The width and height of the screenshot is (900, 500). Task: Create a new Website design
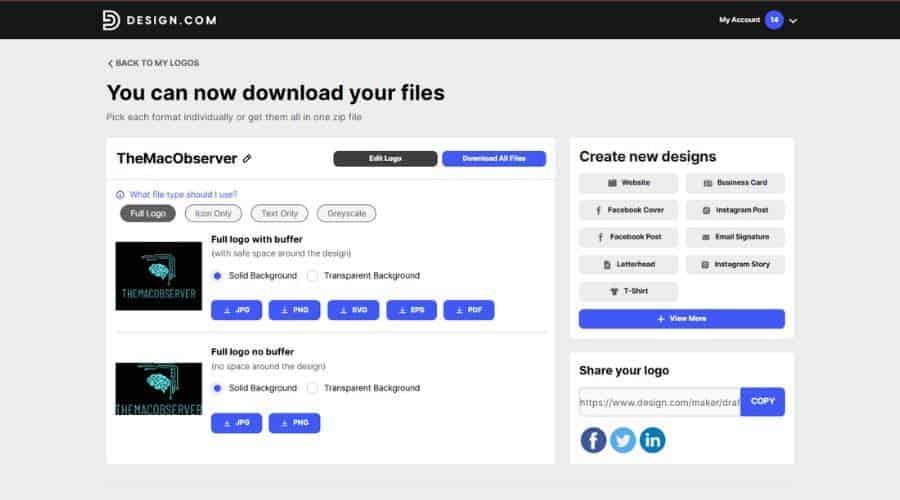tap(629, 183)
